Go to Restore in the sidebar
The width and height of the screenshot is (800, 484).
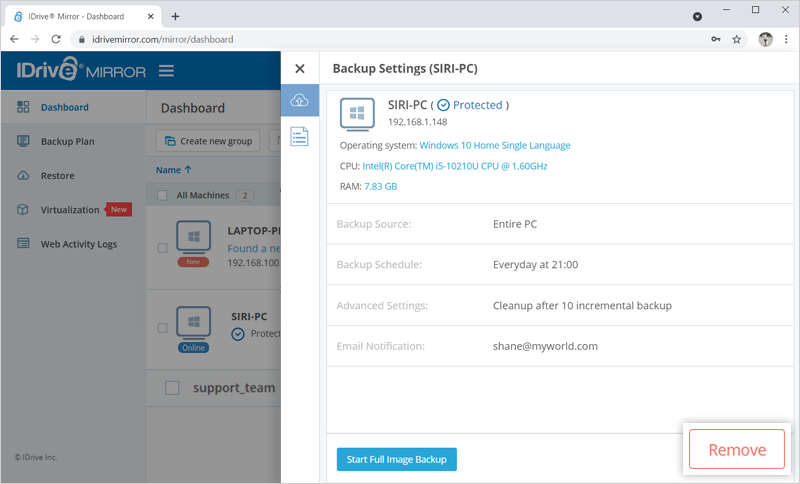pyautogui.click(x=57, y=176)
